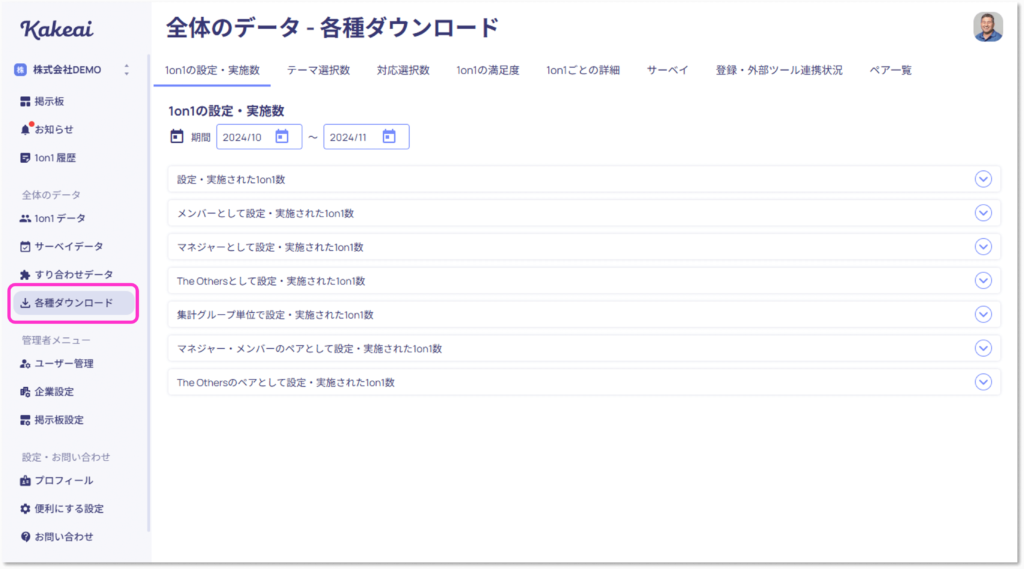
Task: Click the お知らせ bell icon
Action: pos(25,129)
